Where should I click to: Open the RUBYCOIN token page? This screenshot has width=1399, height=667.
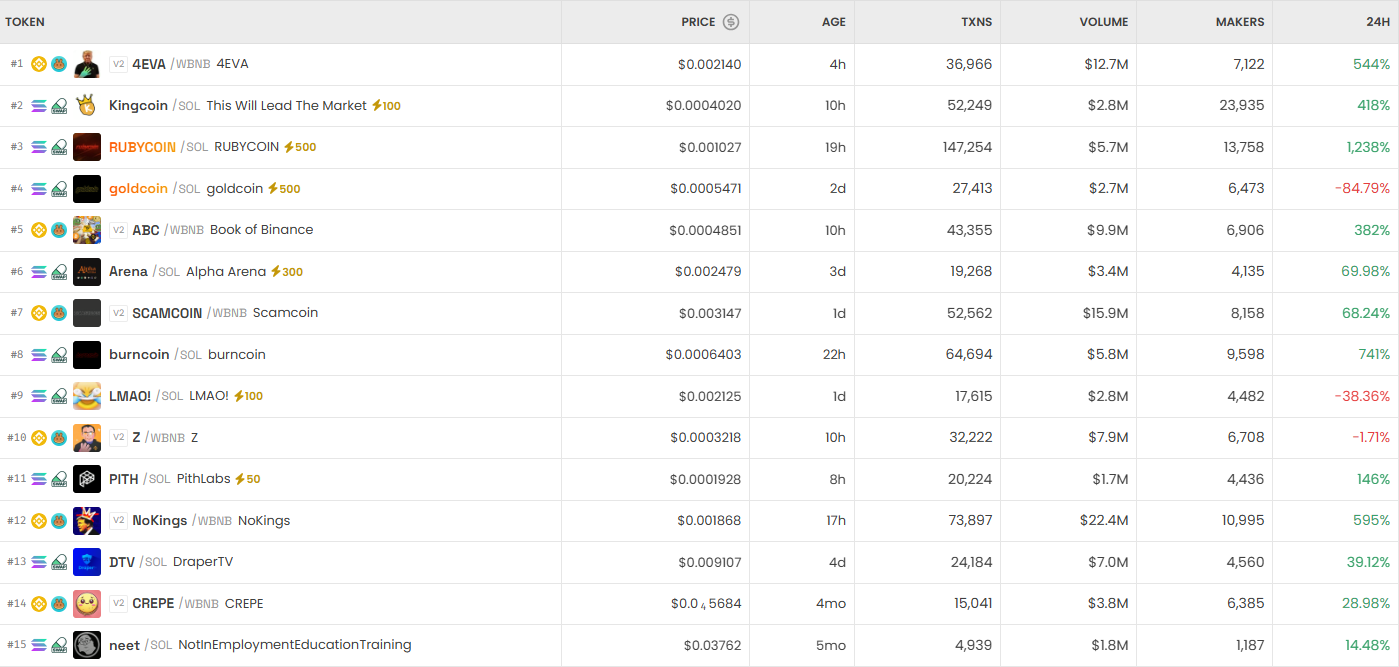click(x=141, y=147)
